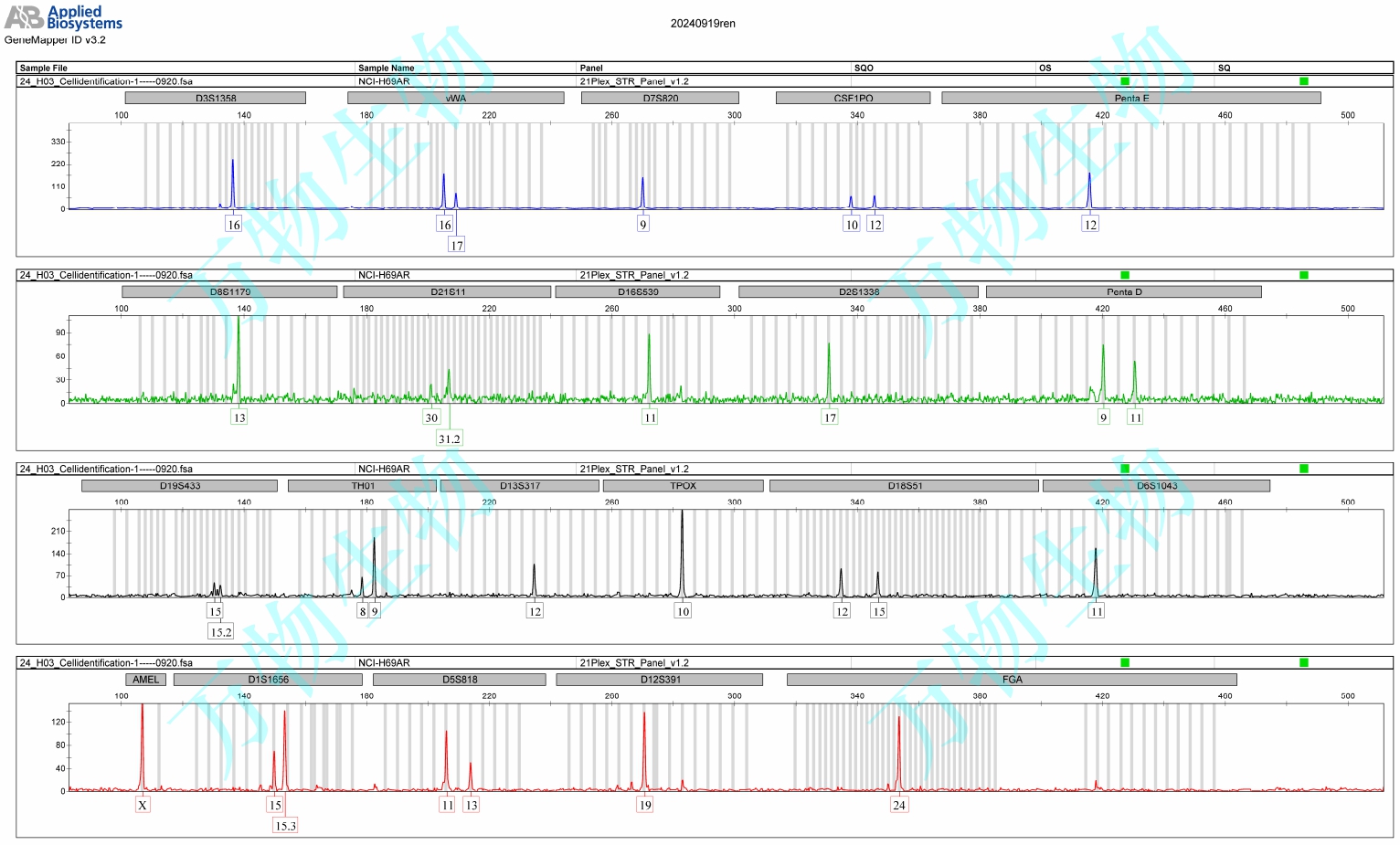This screenshot has height=845, width=1400.
Task: Click the Sample File column header
Action: [44, 68]
